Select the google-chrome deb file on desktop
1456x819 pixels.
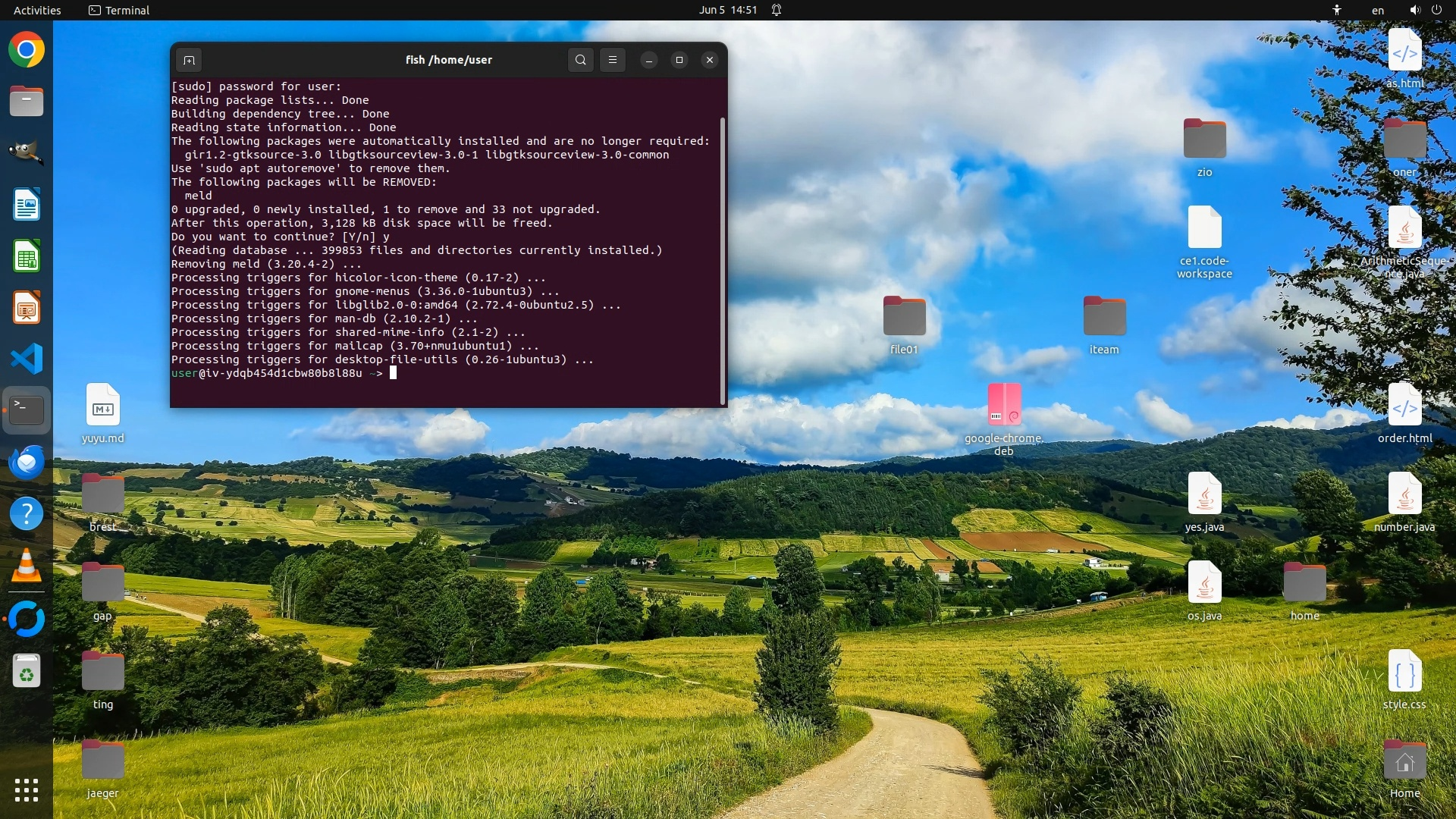[1003, 404]
